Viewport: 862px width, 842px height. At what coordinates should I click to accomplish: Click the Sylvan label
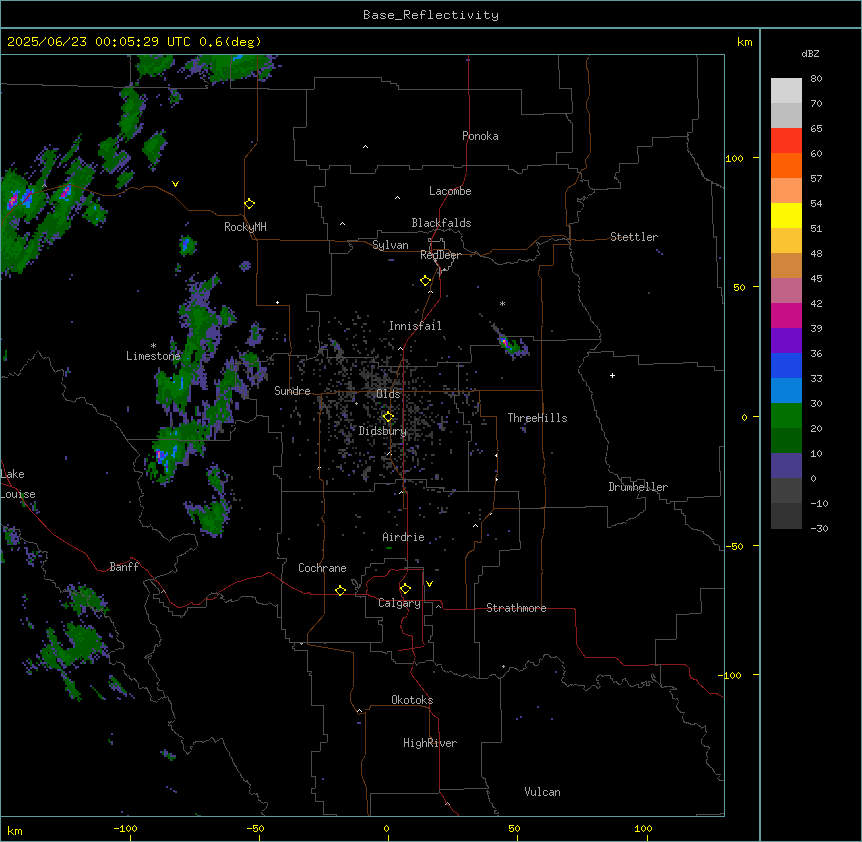coord(390,245)
